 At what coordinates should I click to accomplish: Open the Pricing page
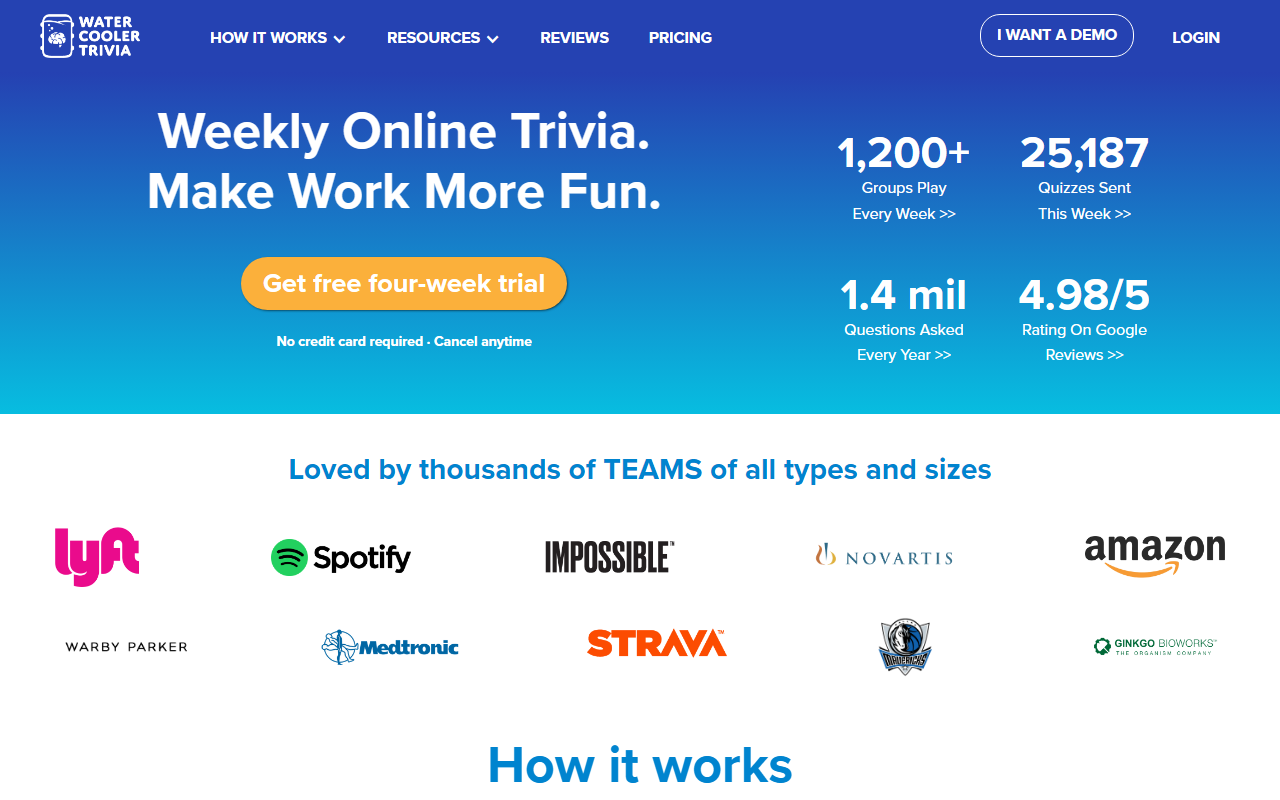tap(680, 38)
